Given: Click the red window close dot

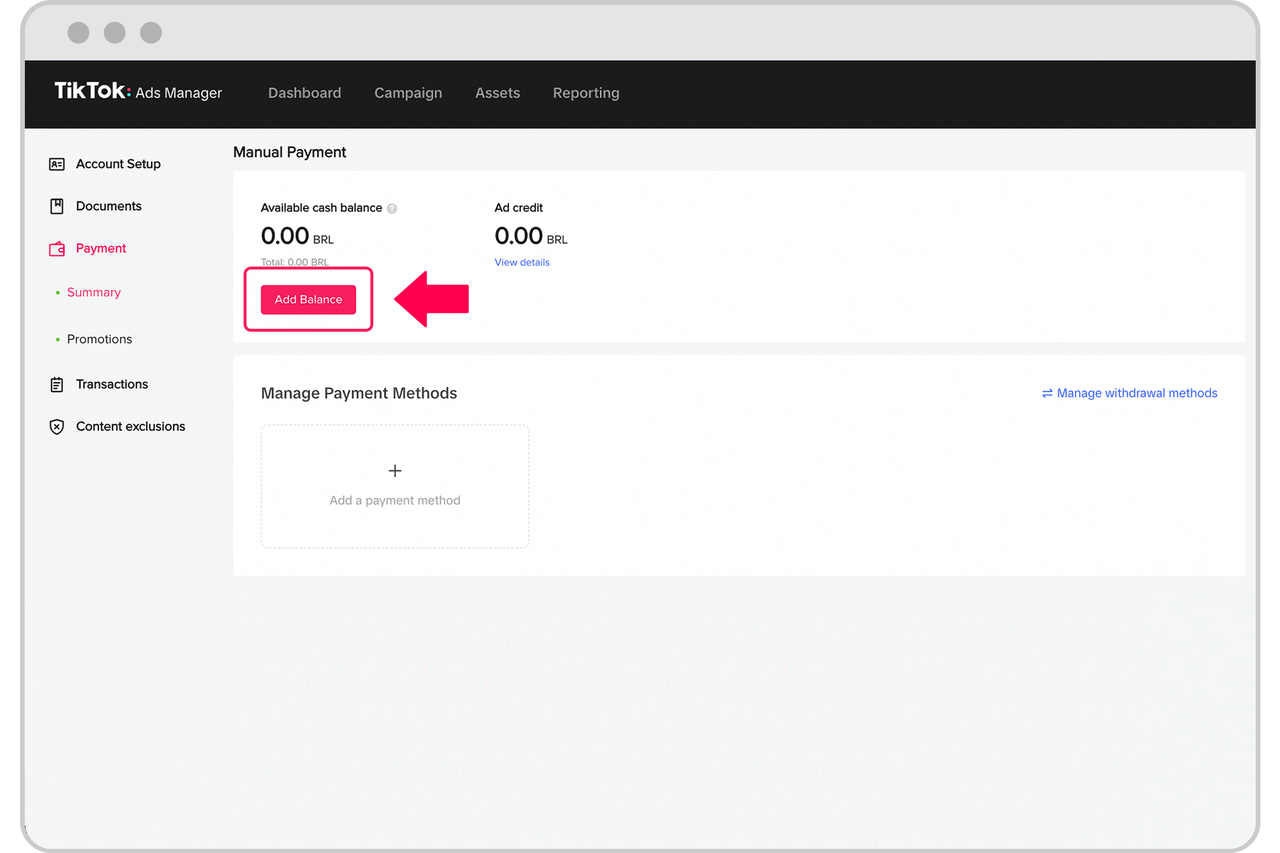Looking at the screenshot, I should (78, 33).
